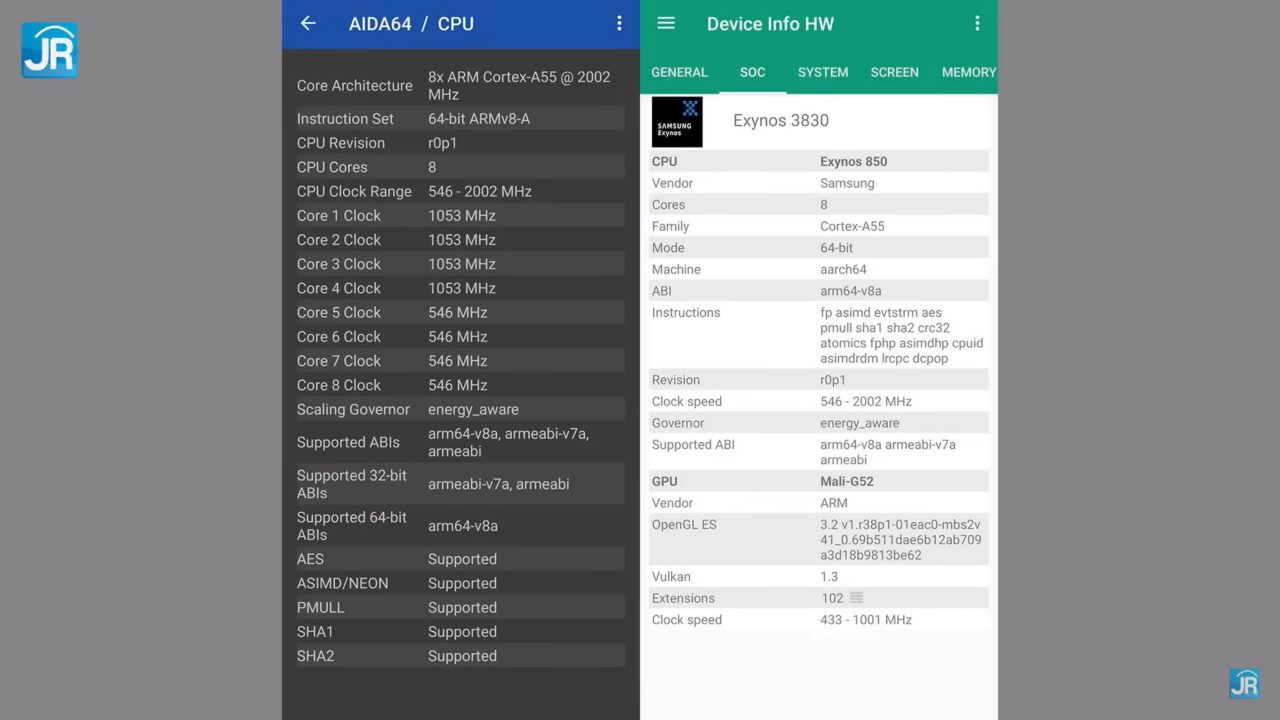Viewport: 1280px width, 720px height.
Task: Tap the Samsung Exynos chip logo
Action: 677,122
